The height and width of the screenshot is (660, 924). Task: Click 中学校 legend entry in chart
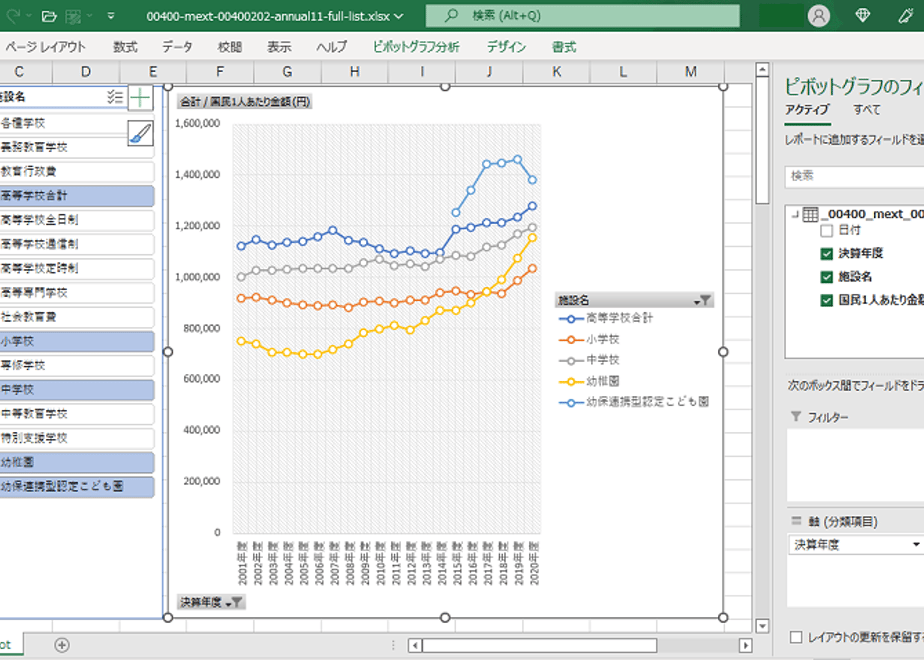coord(589,360)
